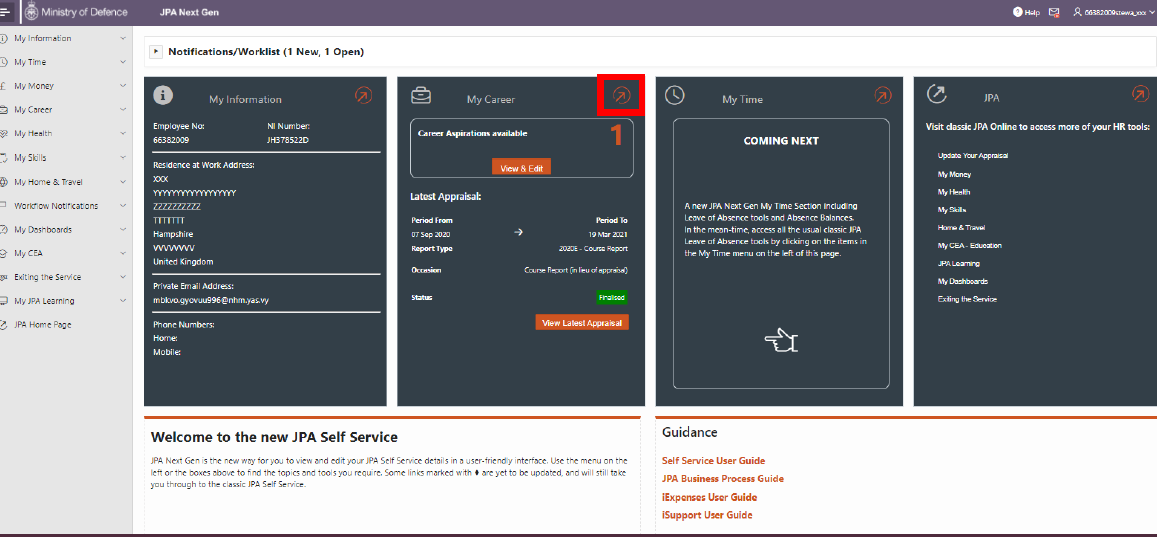
Task: Expand the Notifications/Worklist section
Action: (x=157, y=51)
